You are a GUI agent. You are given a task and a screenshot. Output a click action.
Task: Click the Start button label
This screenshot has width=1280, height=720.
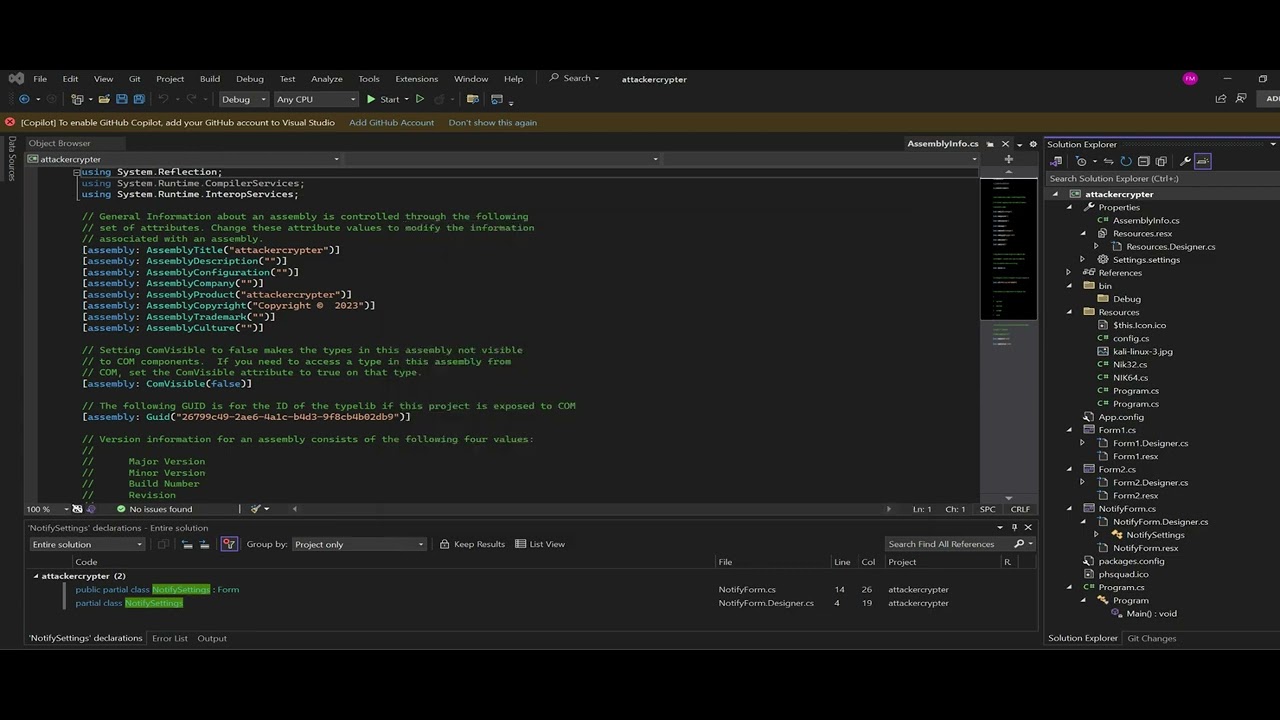[x=390, y=99]
